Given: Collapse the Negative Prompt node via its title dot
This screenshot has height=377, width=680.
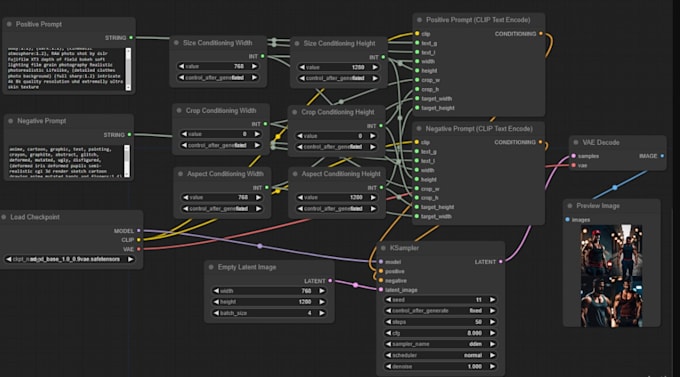Looking at the screenshot, I should tap(10, 121).
